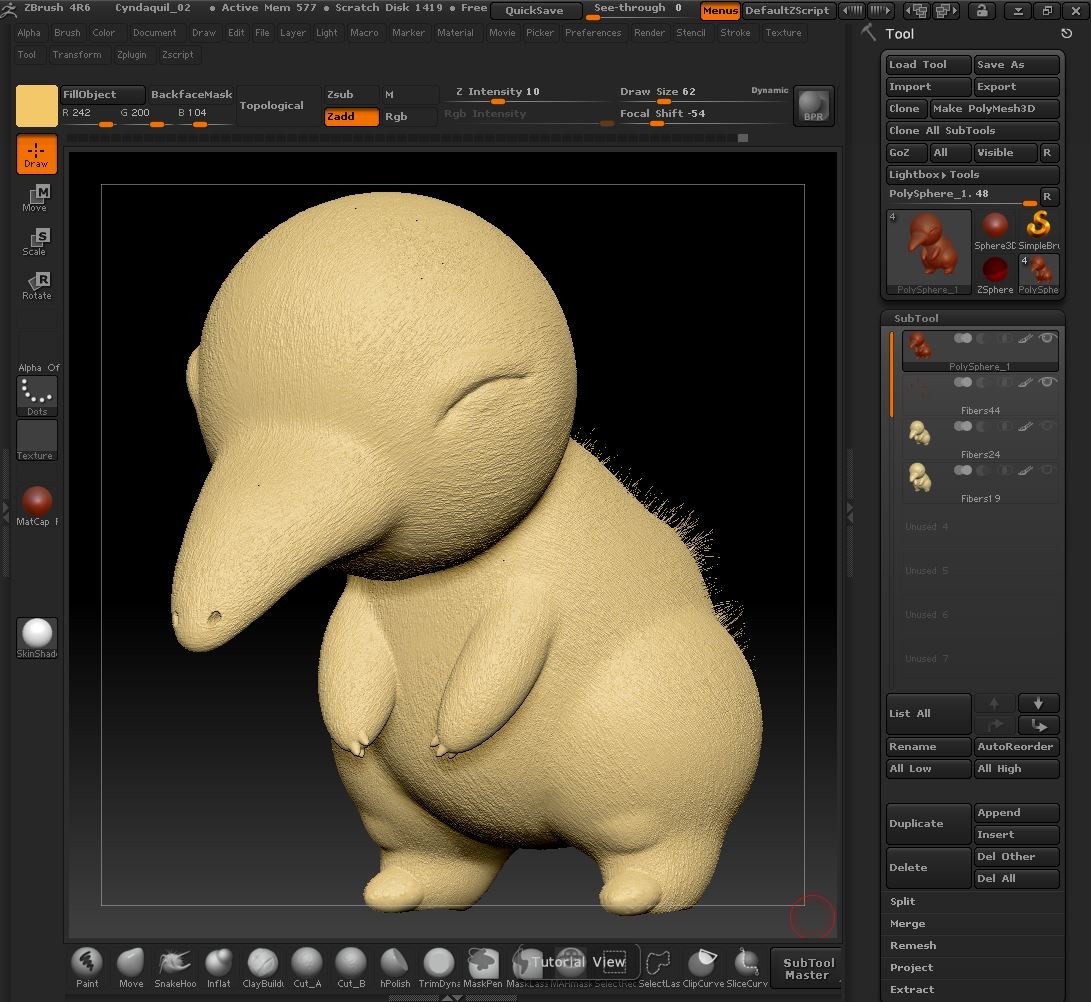1091x1002 pixels.
Task: Open the Preferences menu
Action: pos(593,32)
